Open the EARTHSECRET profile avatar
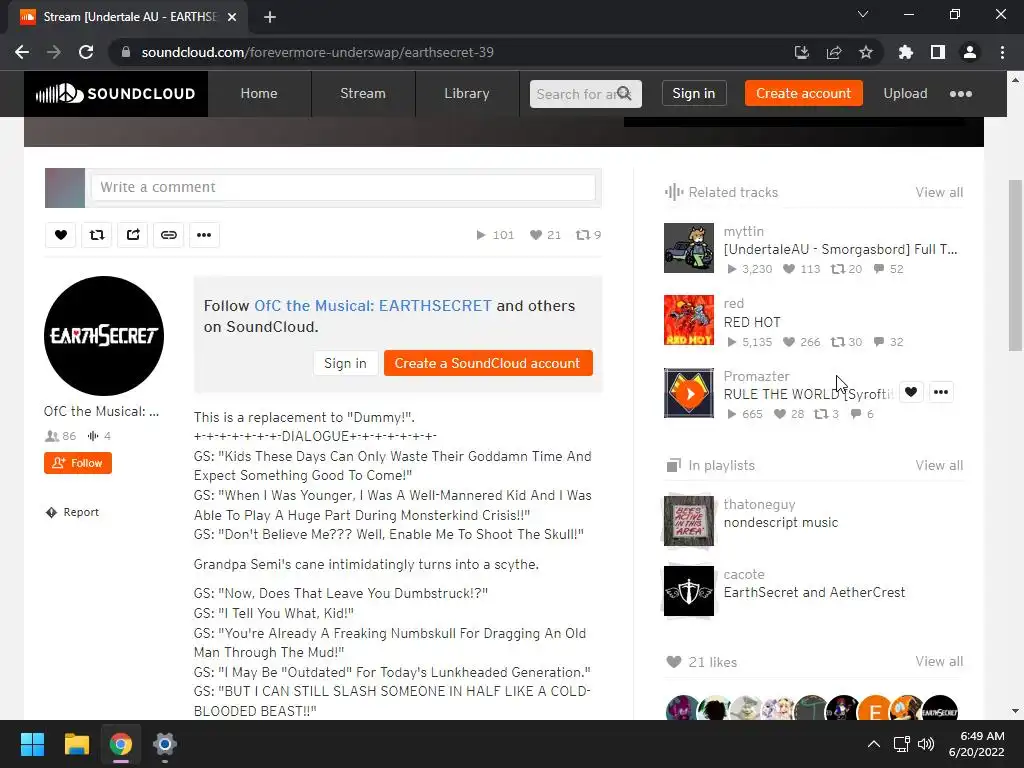The image size is (1024, 768). (104, 336)
